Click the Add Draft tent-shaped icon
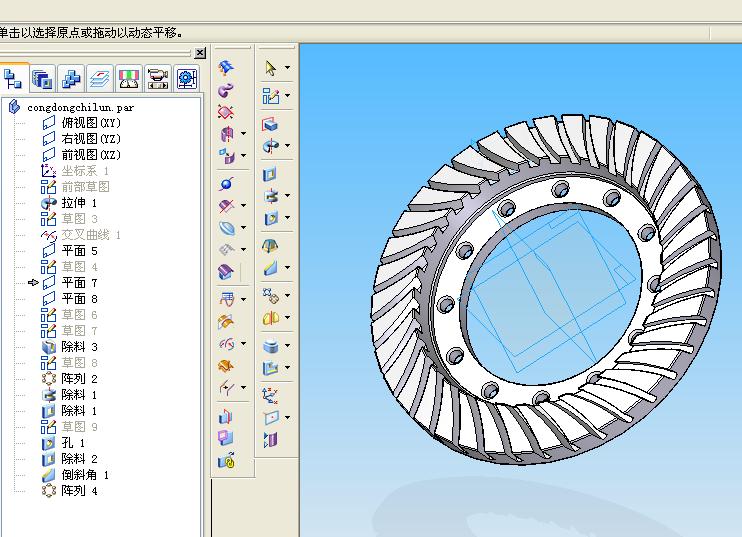 tap(270, 246)
